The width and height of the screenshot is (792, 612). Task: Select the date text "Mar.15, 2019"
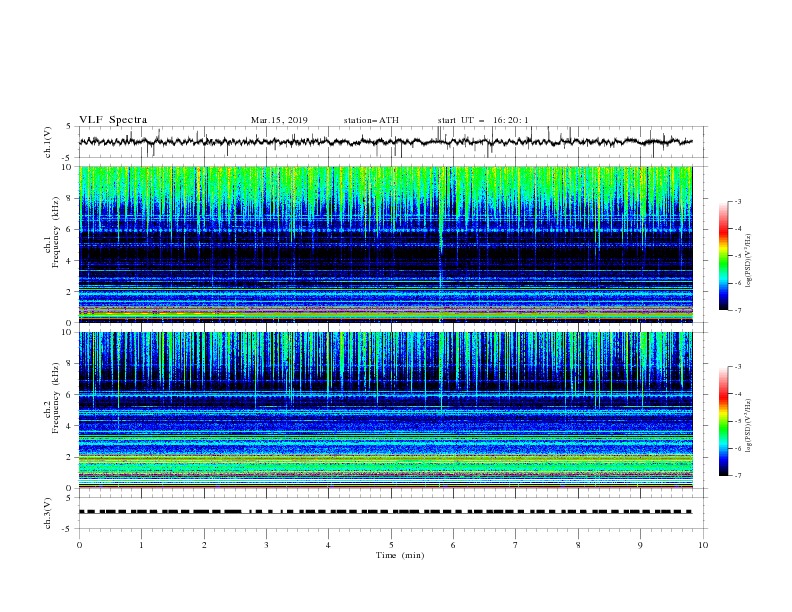click(x=279, y=120)
